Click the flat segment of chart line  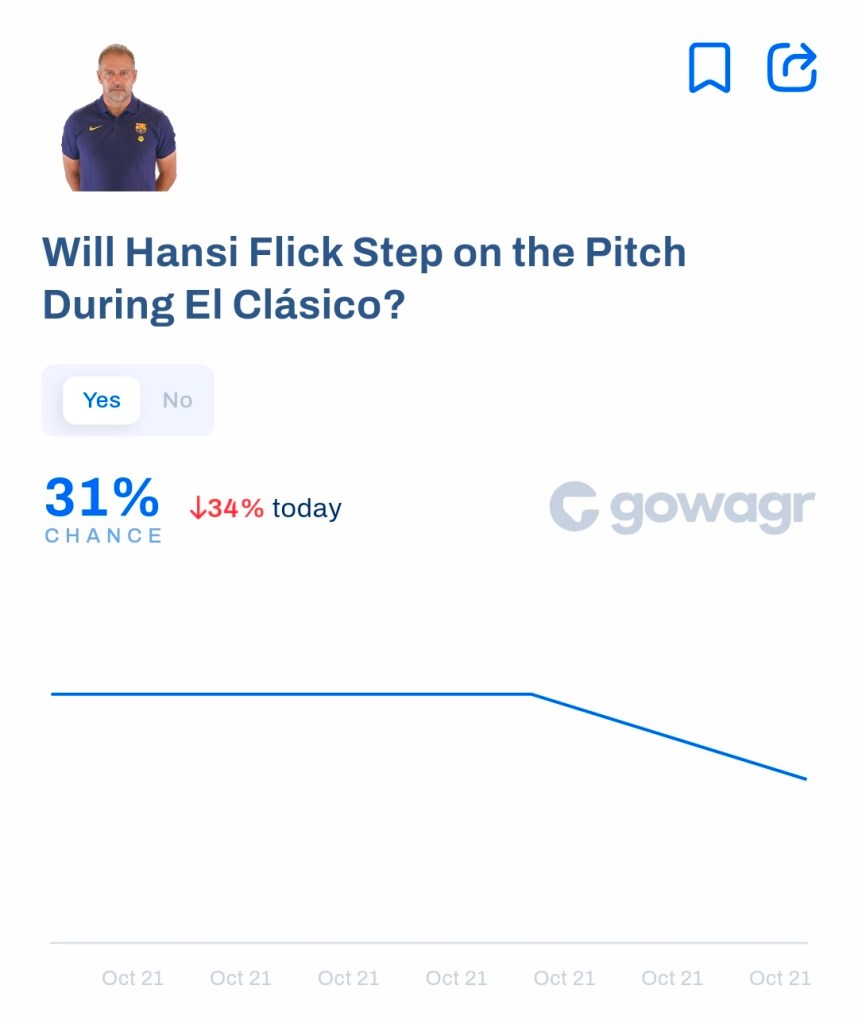290,694
